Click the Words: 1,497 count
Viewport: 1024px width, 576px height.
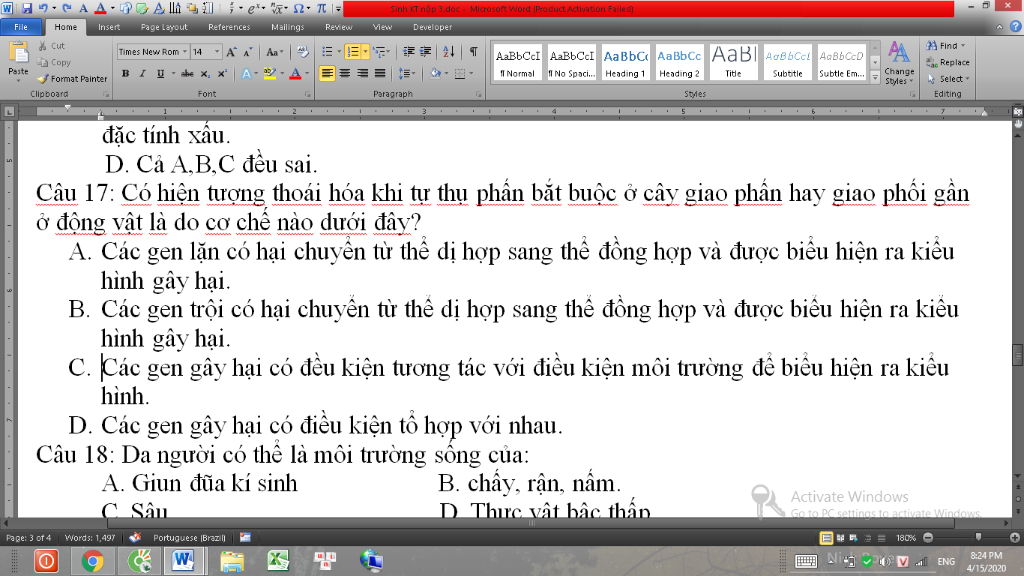(x=90, y=537)
